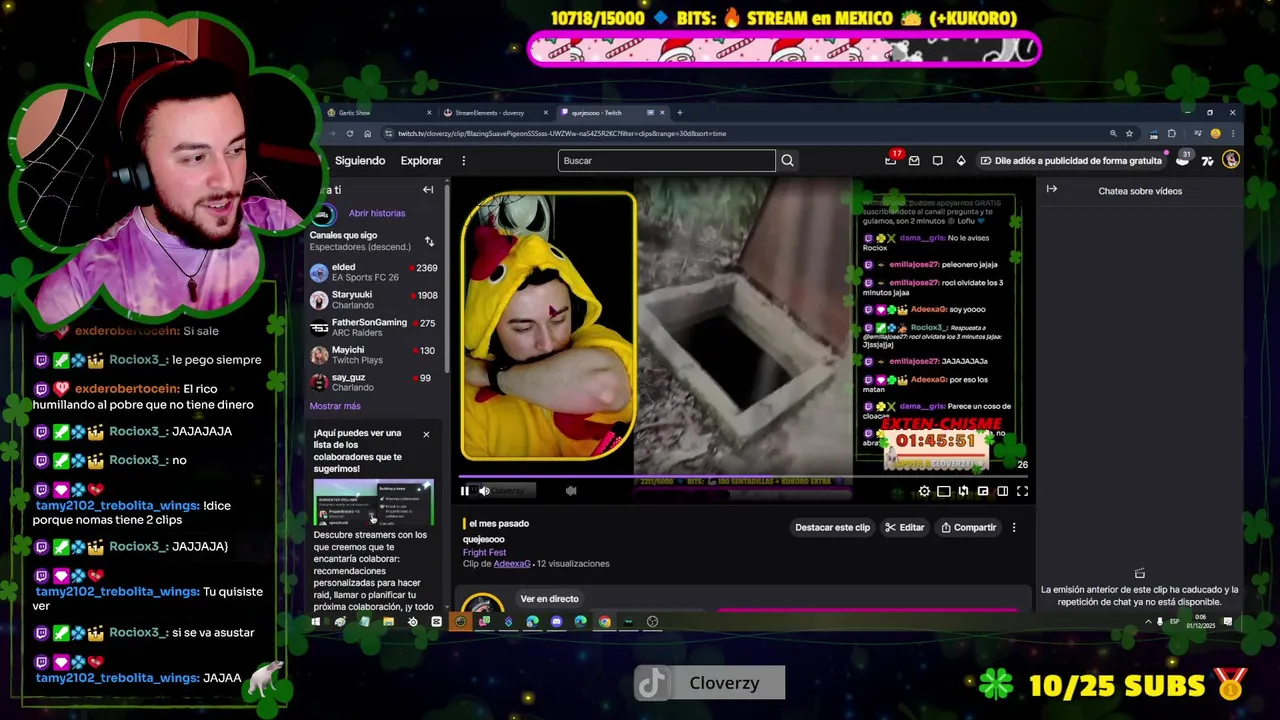Click the browser address bar URL

[x=562, y=133]
